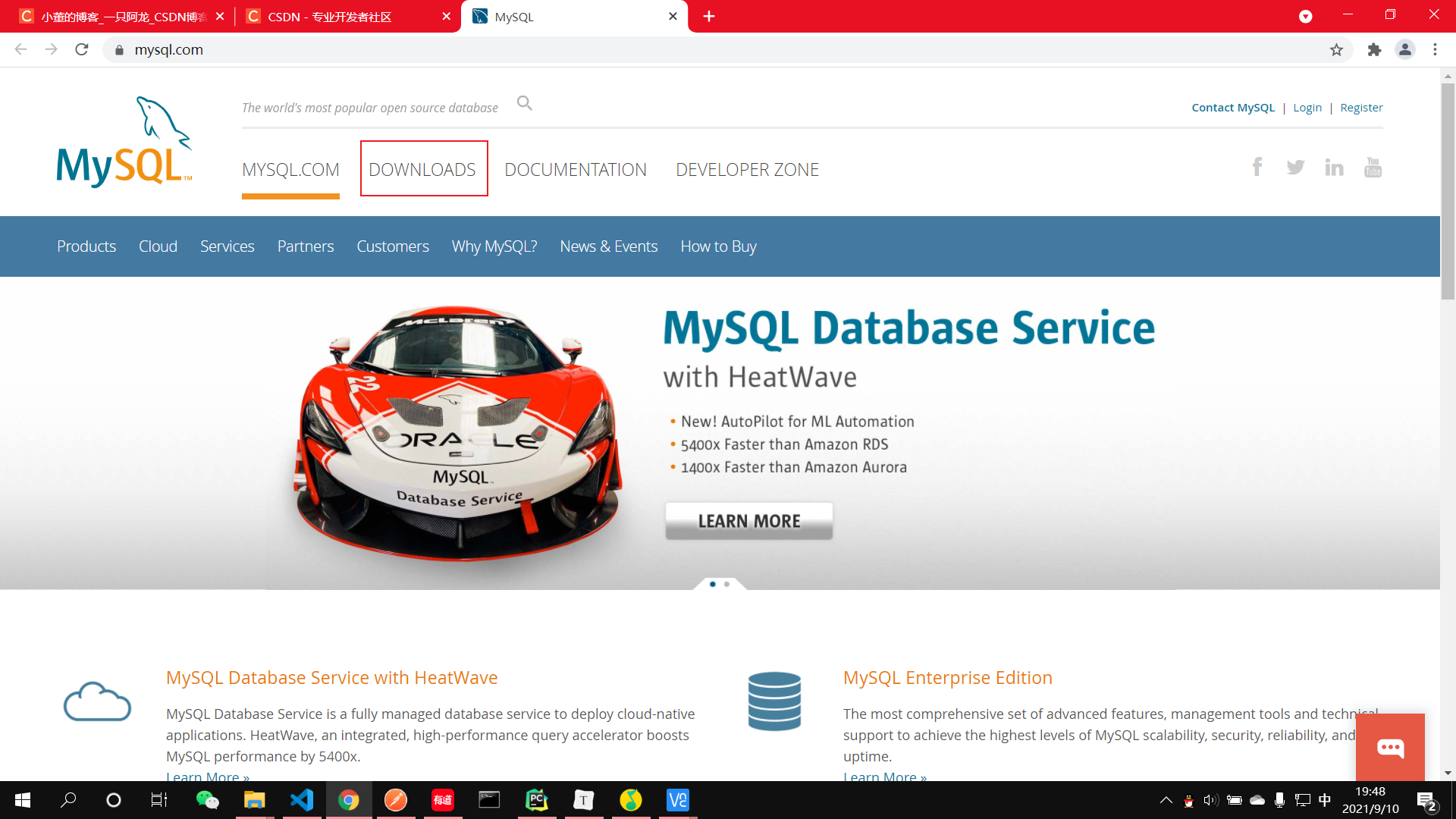1456x819 pixels.
Task: Open the Products menu
Action: pos(86,246)
